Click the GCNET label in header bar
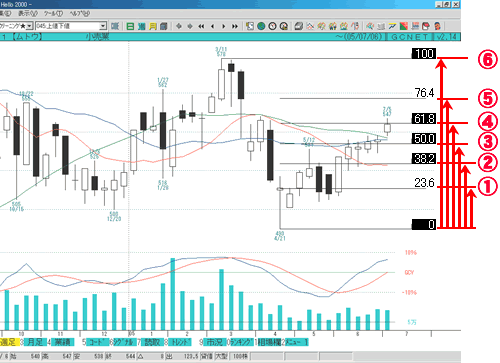 tap(410, 37)
